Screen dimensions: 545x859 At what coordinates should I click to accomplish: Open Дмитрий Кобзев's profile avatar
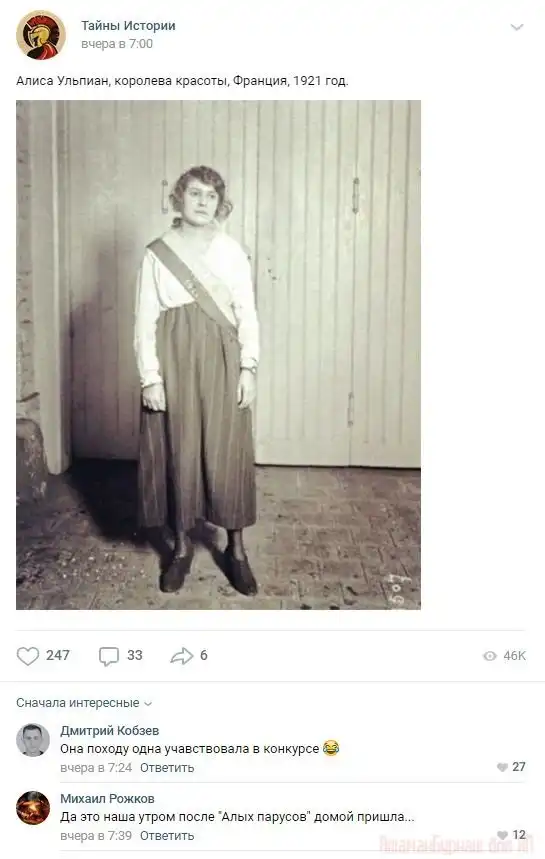tap(33, 740)
